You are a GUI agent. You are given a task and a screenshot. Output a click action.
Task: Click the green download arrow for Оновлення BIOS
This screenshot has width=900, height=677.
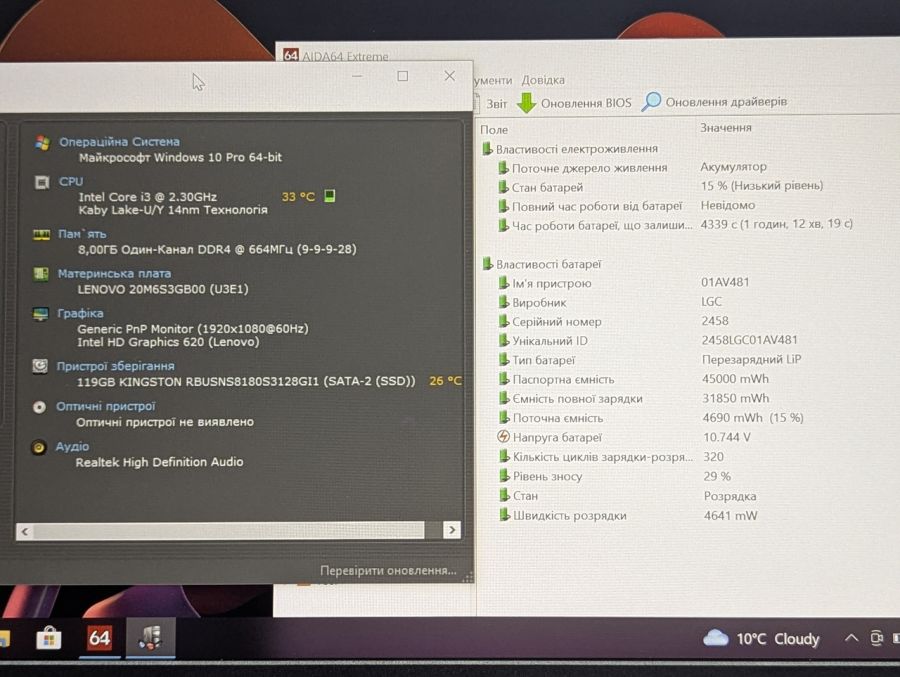click(526, 103)
